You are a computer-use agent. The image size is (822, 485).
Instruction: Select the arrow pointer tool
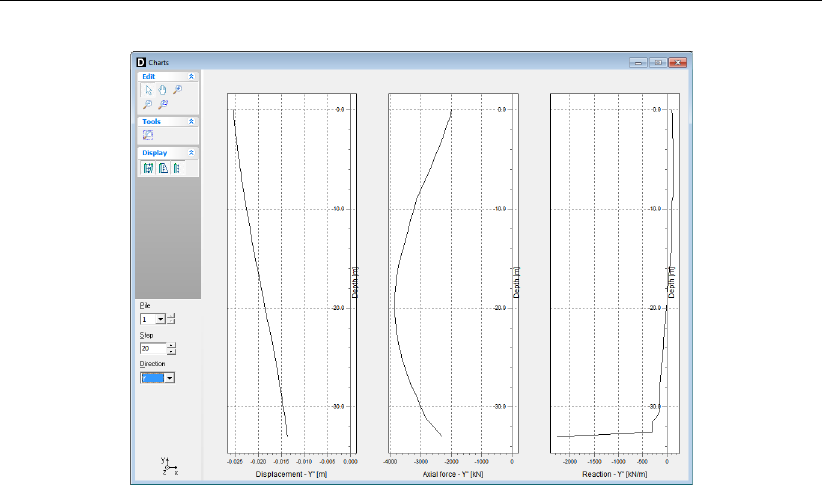click(147, 90)
